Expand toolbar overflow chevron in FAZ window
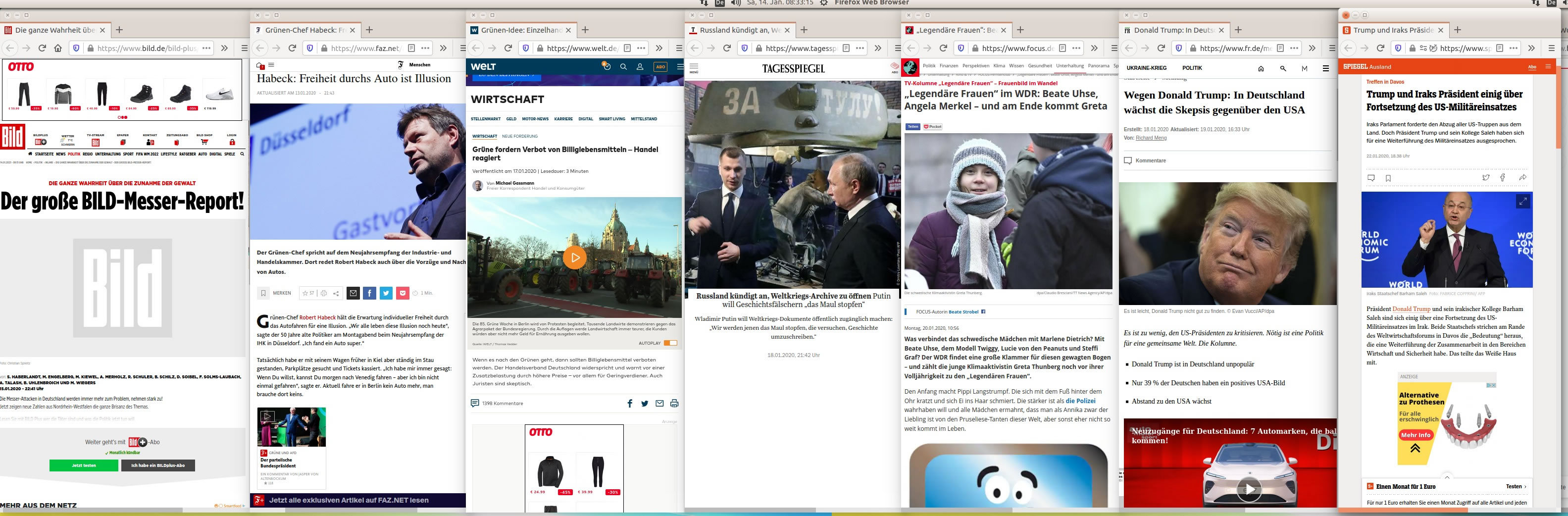Screen dimensions: 1568x516 point(443,48)
